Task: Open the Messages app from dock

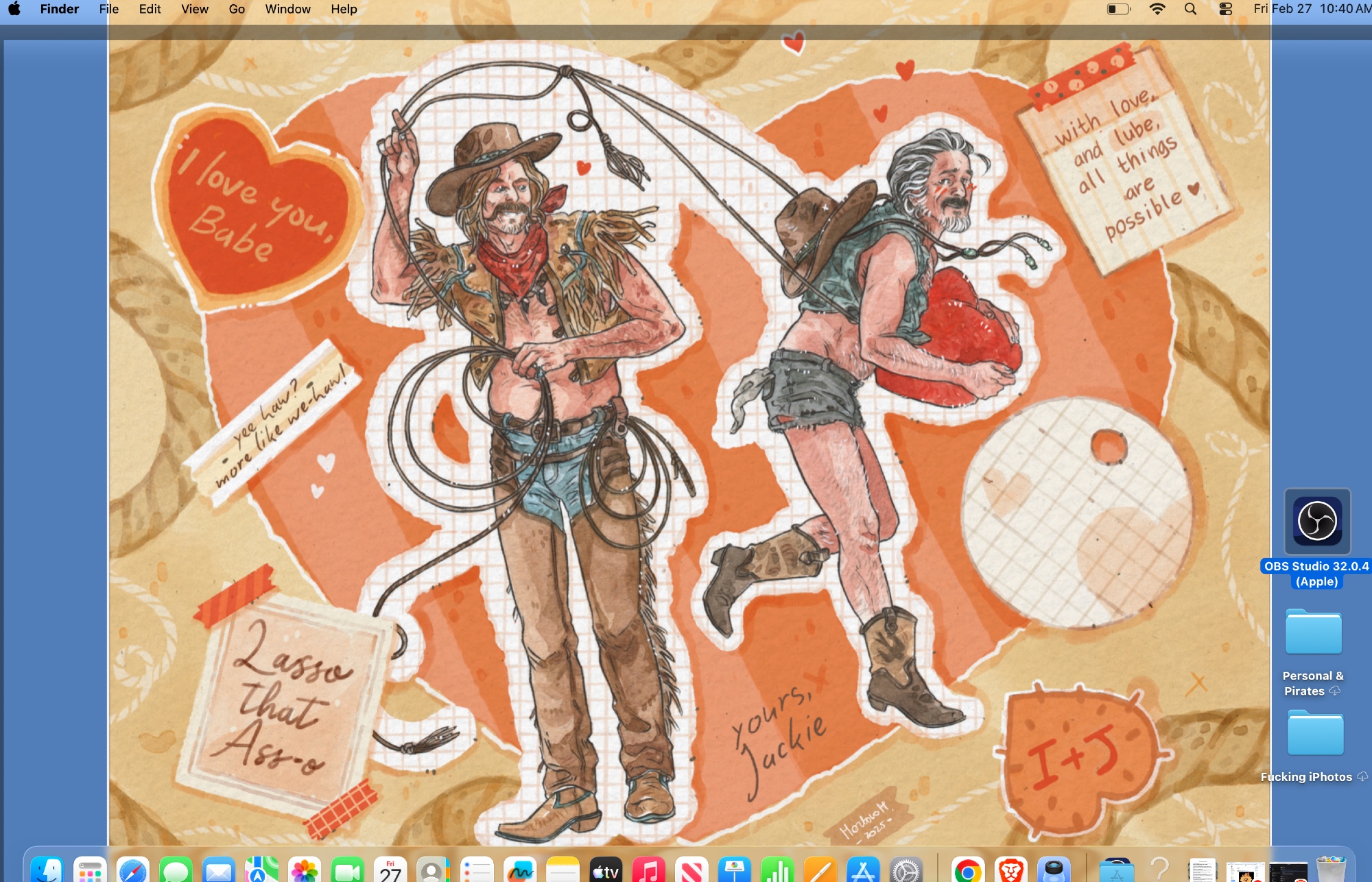Action: click(x=176, y=870)
